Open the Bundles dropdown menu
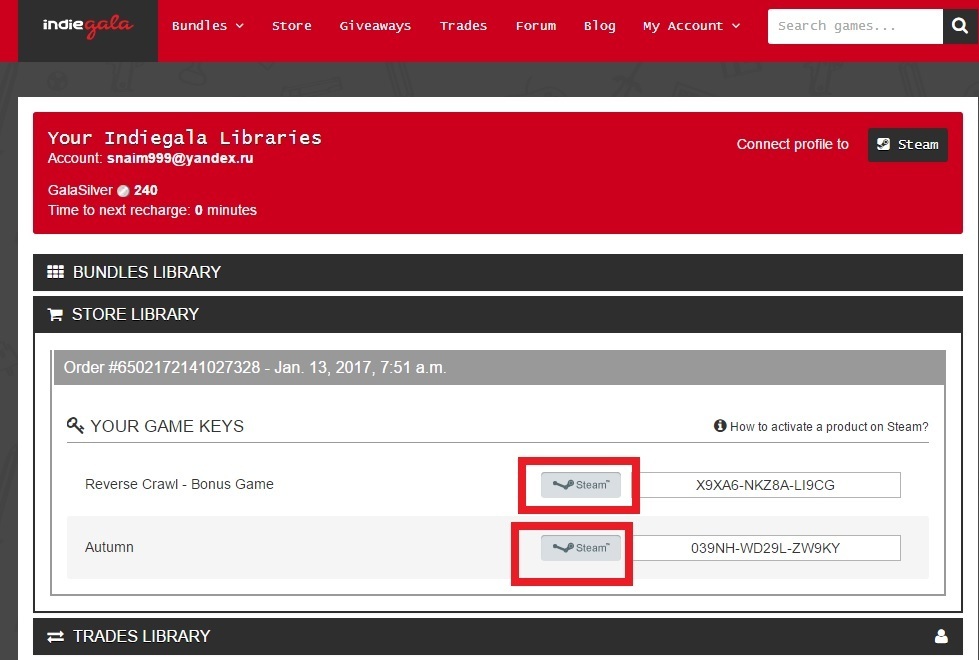 click(x=207, y=26)
